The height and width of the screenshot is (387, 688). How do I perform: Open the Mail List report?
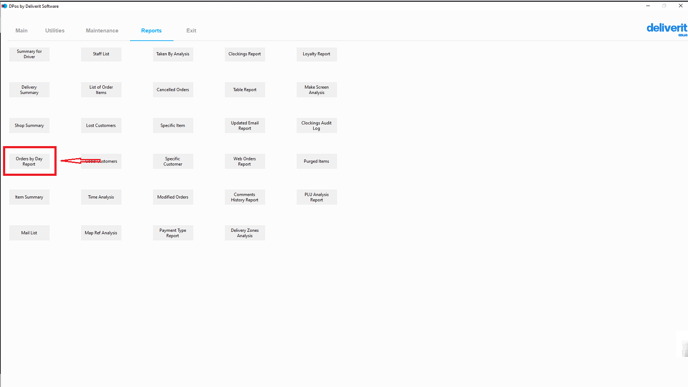(29, 233)
